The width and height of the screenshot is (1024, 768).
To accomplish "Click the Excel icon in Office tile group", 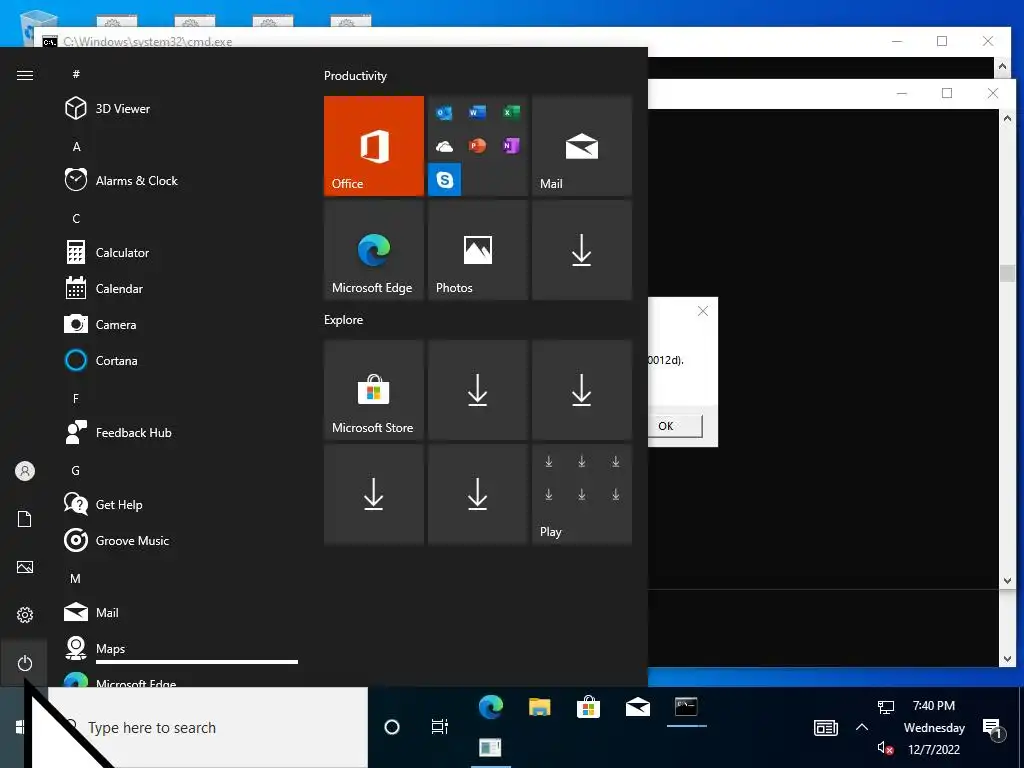I will pos(511,112).
